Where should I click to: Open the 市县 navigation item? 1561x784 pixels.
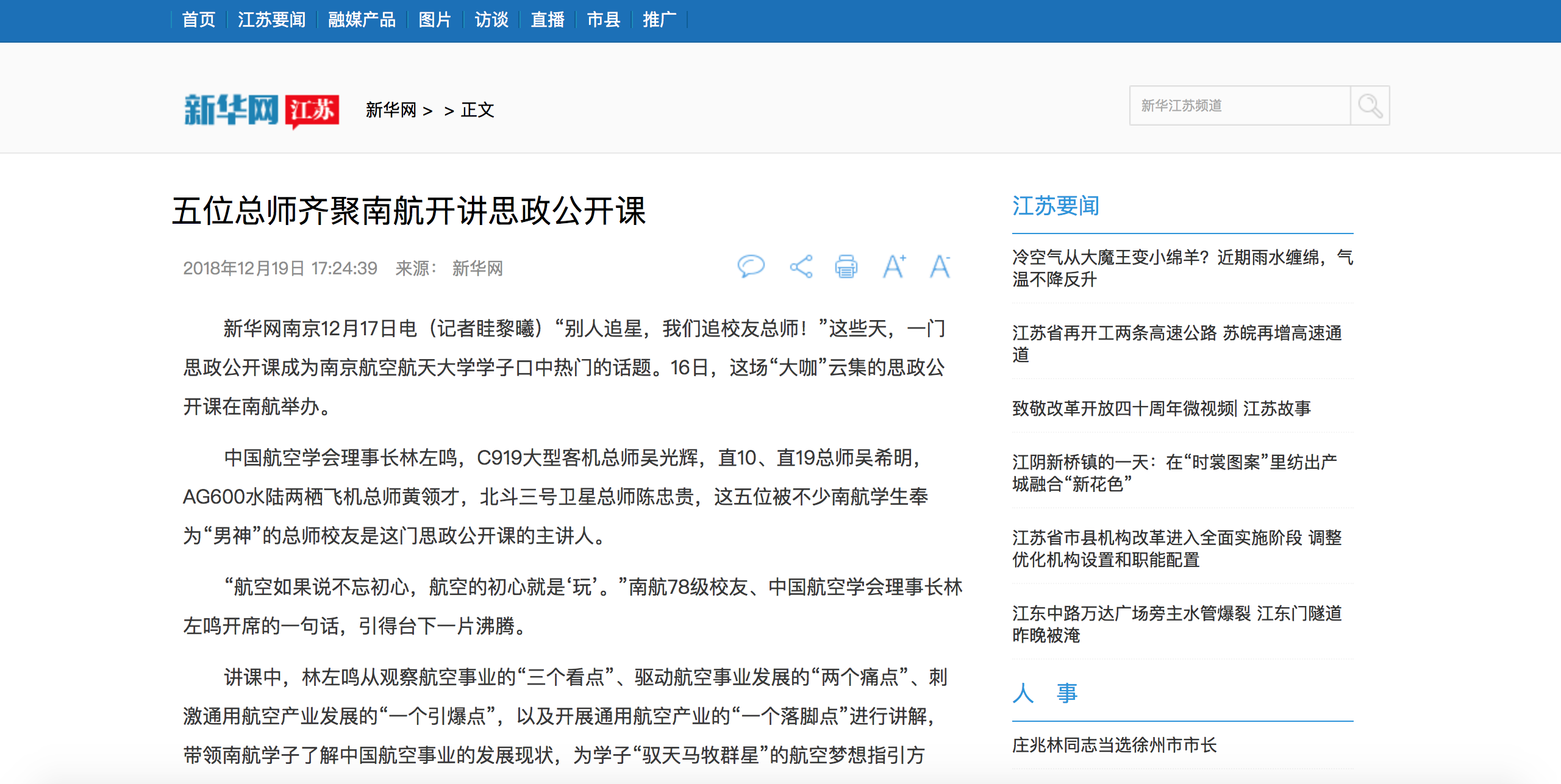[603, 20]
